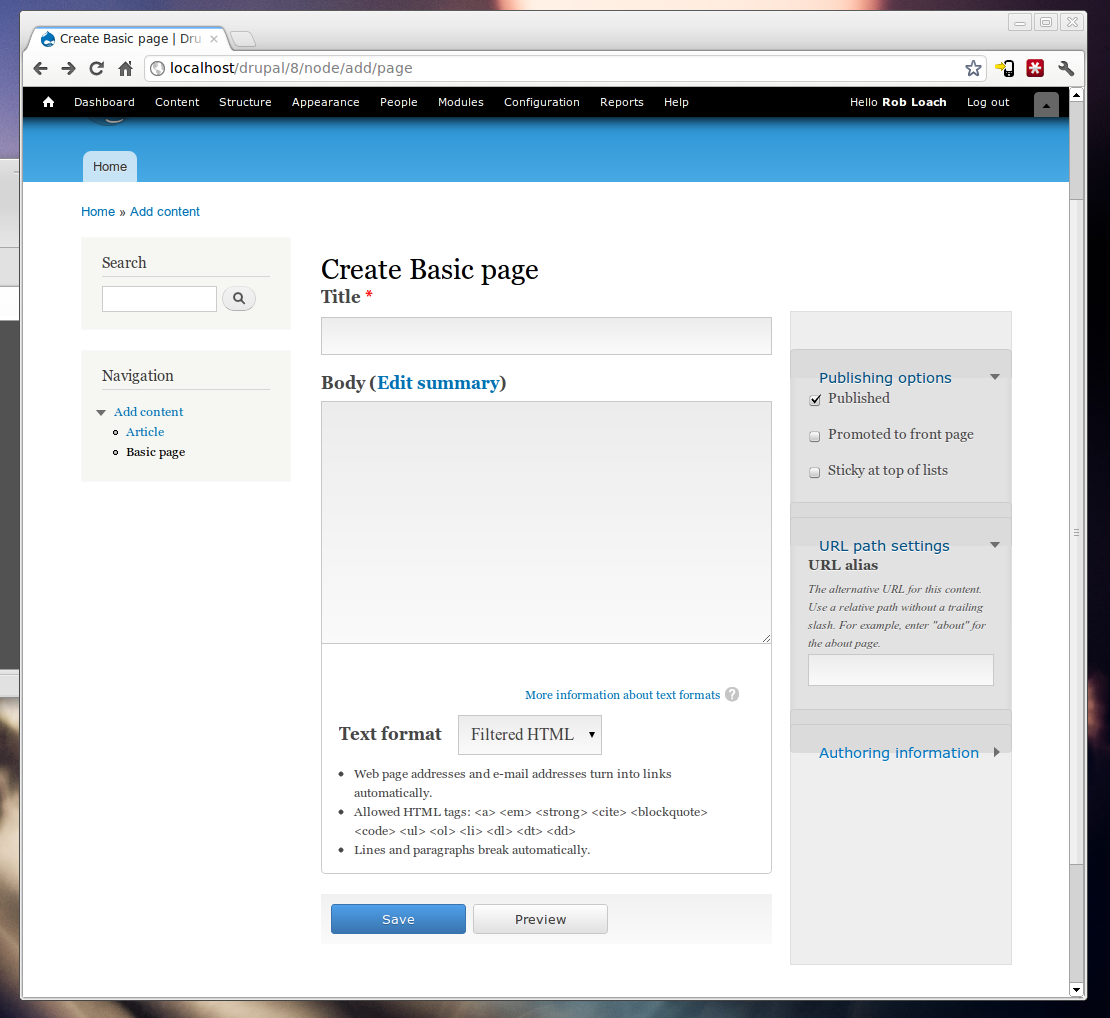Image resolution: width=1110 pixels, height=1018 pixels.
Task: Open the Modules admin menu
Action: pyautogui.click(x=460, y=102)
